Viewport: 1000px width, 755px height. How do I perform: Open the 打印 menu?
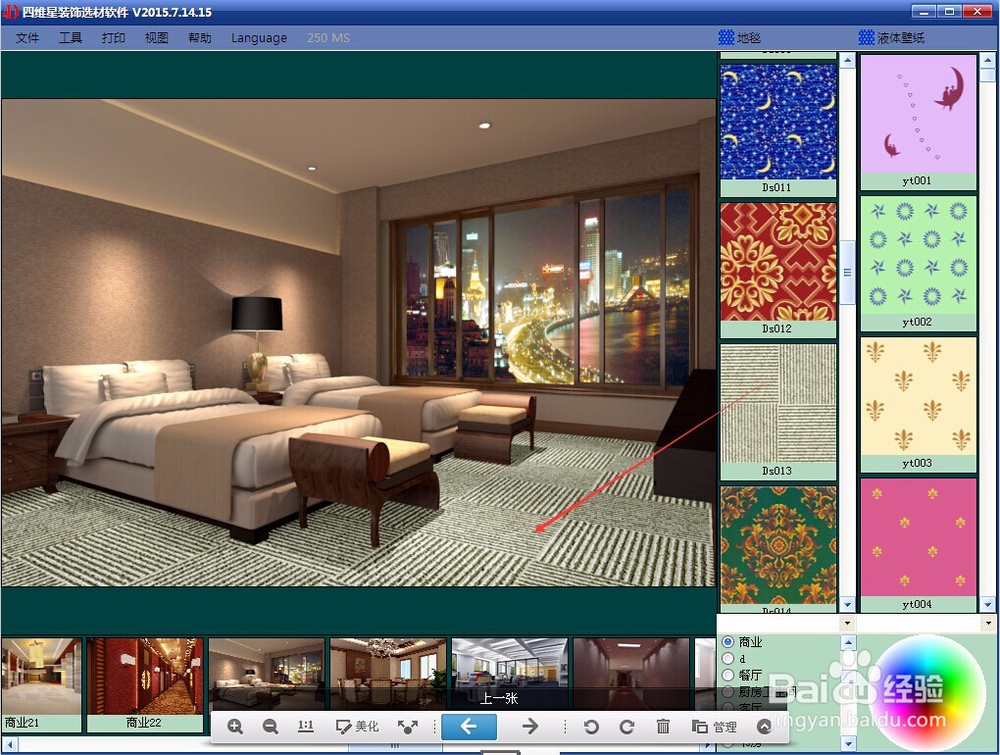click(x=114, y=38)
